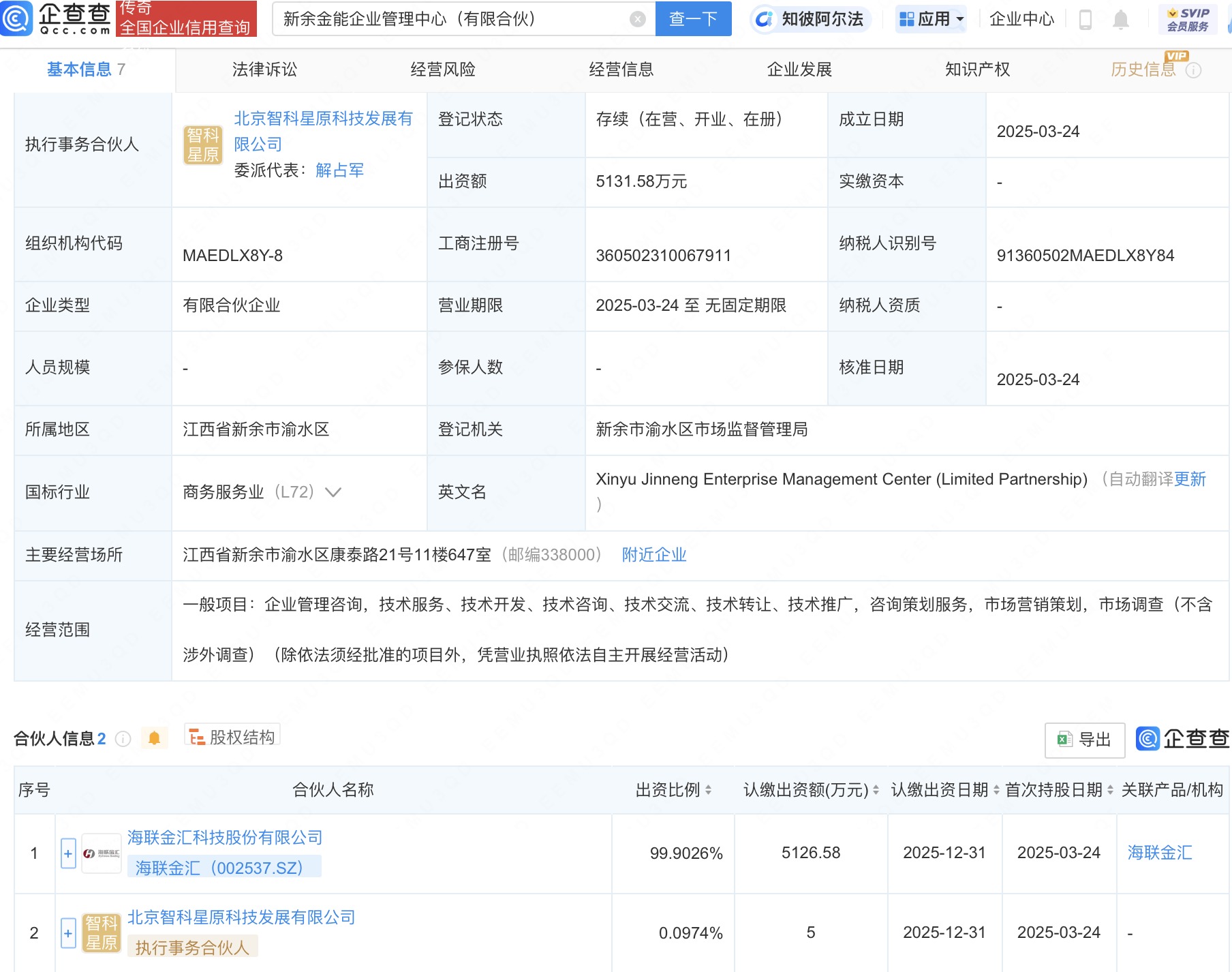Click 导出 export button
This screenshot has width=1232, height=972.
tap(1085, 740)
